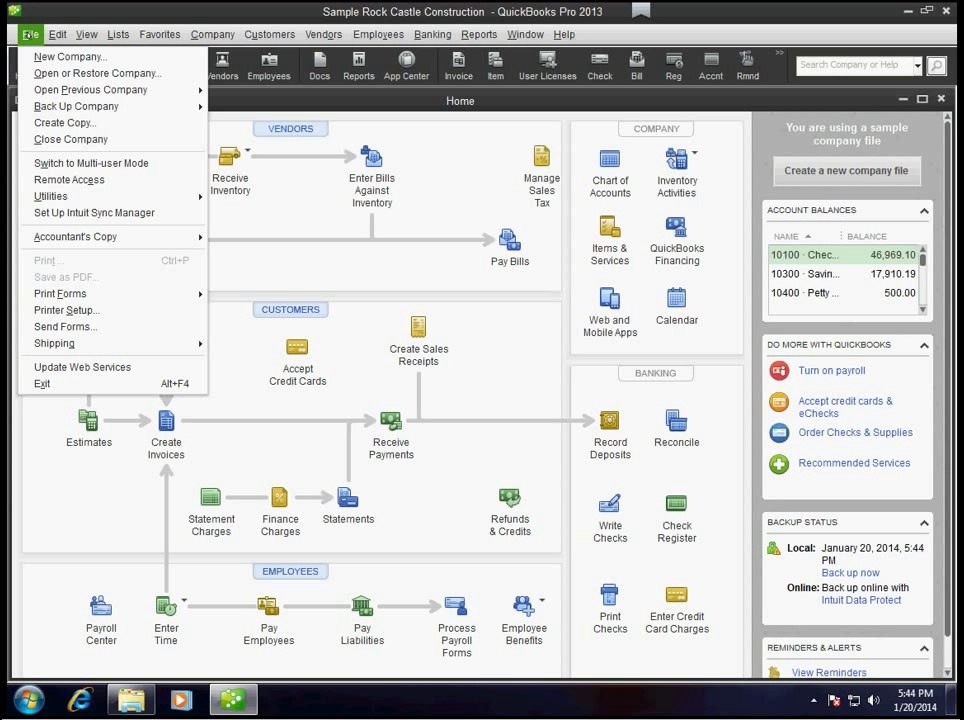This screenshot has width=964, height=720.
Task: Select New Company from File menu
Action: [x=71, y=57]
